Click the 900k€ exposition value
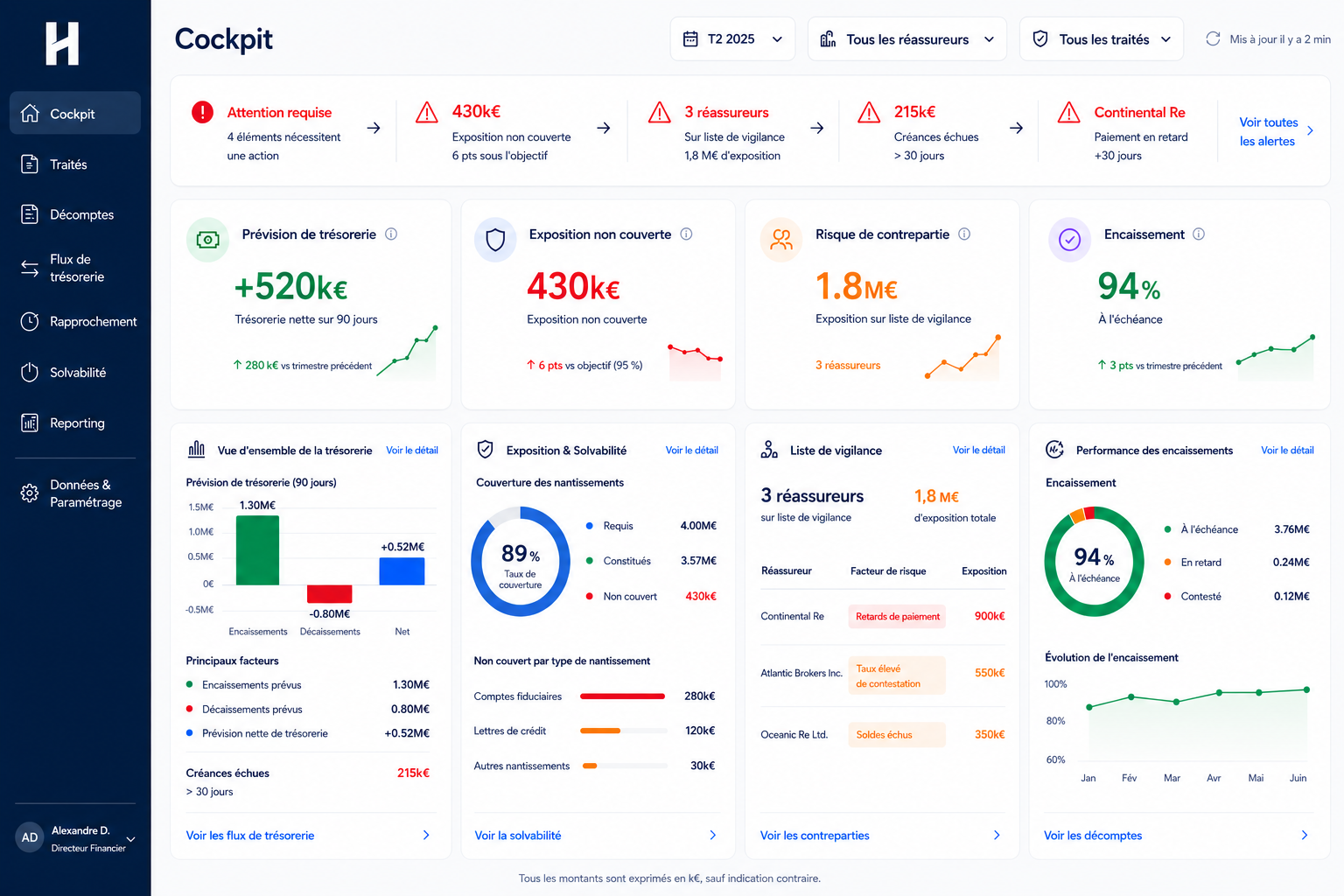Viewport: 1344px width, 896px height. click(990, 616)
